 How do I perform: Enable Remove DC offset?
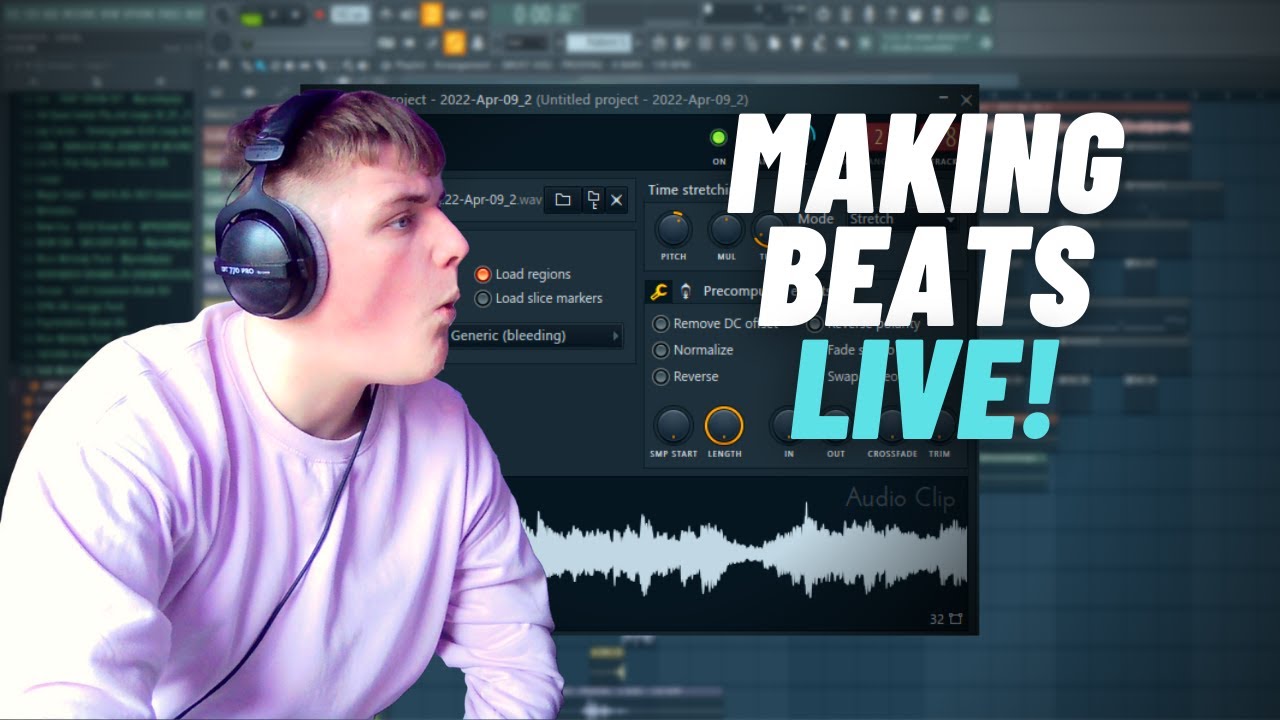pos(715,324)
